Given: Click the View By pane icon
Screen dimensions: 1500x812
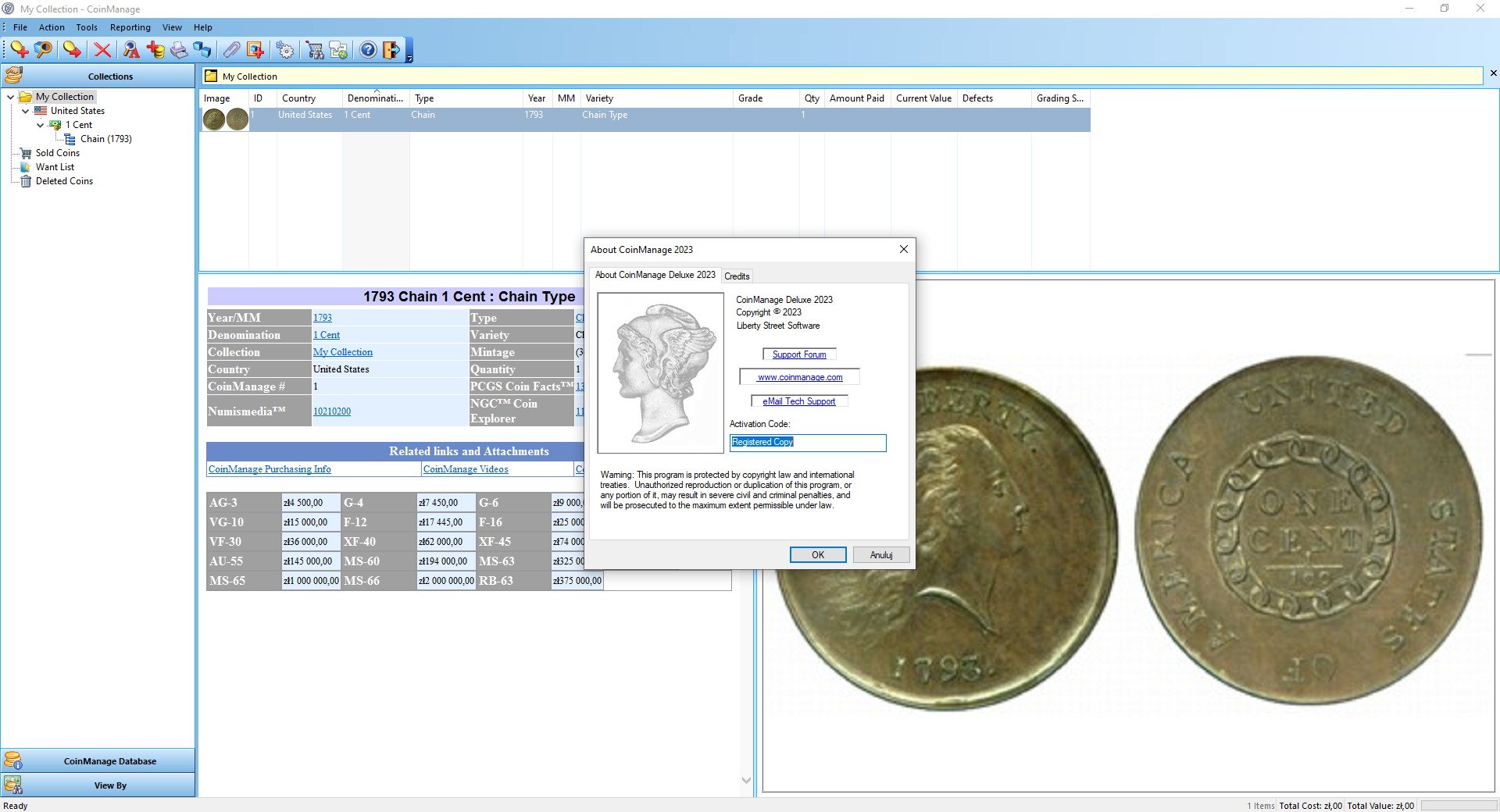Looking at the screenshot, I should (x=13, y=785).
